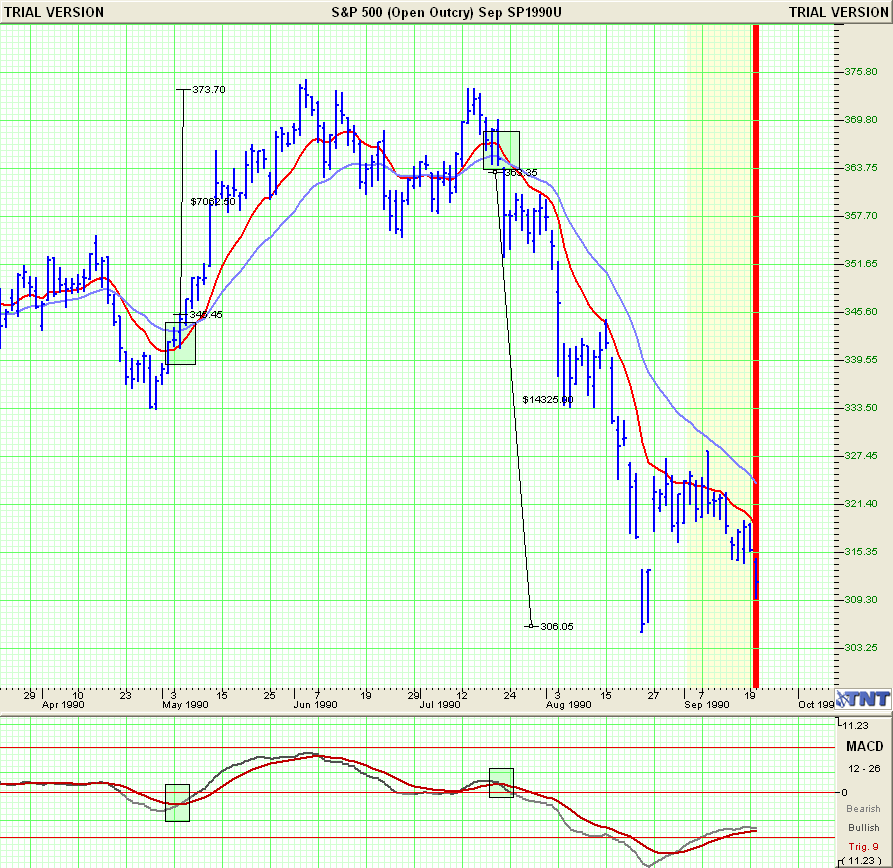Click the Trig. 9 trigger setting
The image size is (893, 868).
pos(864,846)
